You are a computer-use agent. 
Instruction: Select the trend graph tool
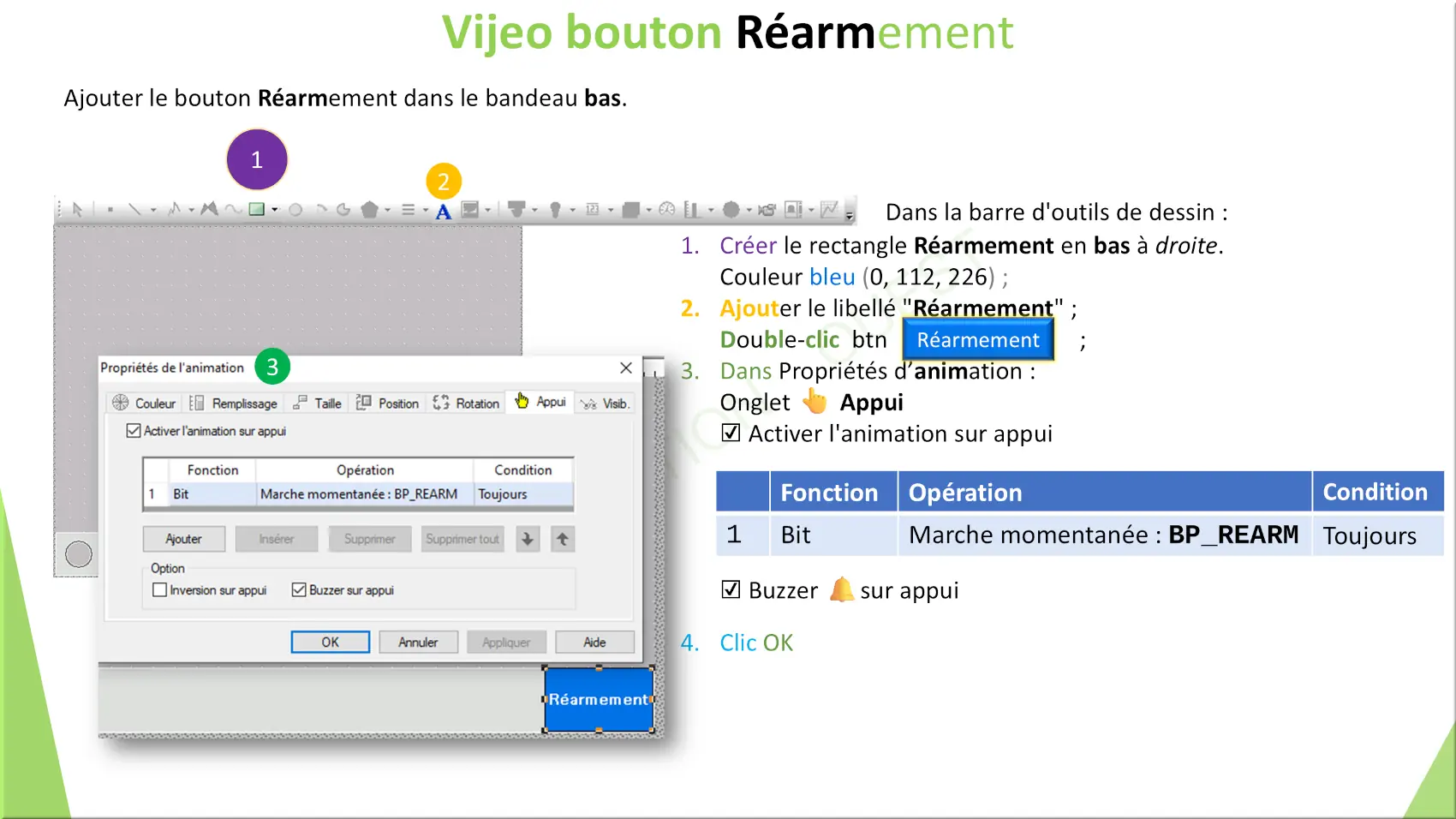pyautogui.click(x=829, y=210)
